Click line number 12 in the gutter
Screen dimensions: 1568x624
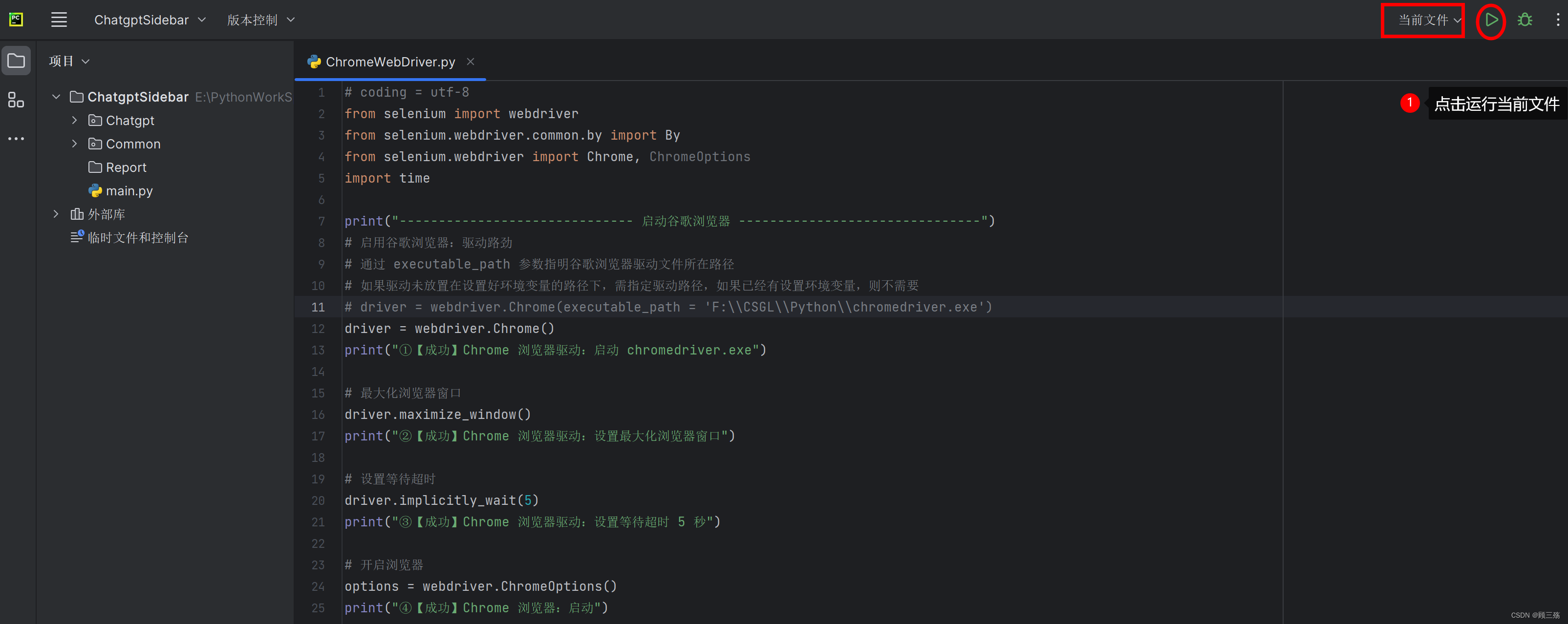[x=319, y=329]
